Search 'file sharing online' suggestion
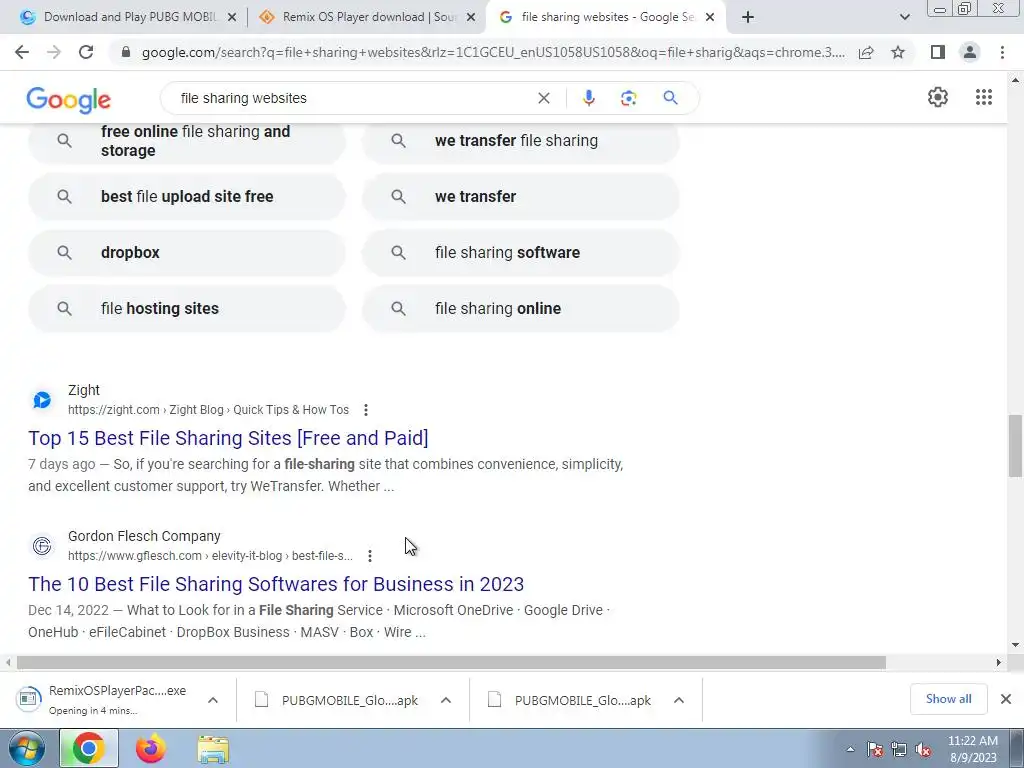Image resolution: width=1024 pixels, height=768 pixels. click(521, 309)
